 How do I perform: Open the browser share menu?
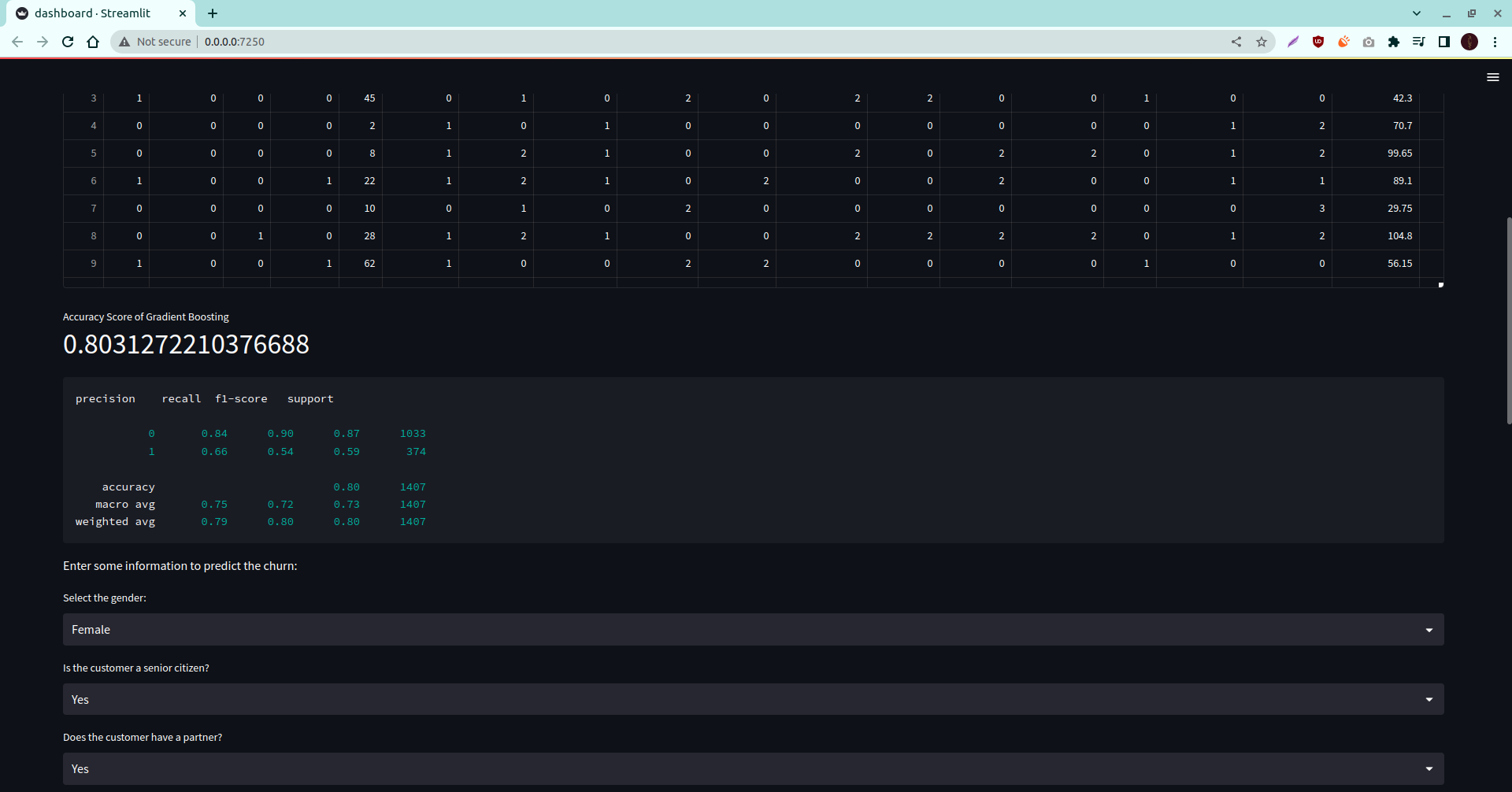tap(1236, 42)
